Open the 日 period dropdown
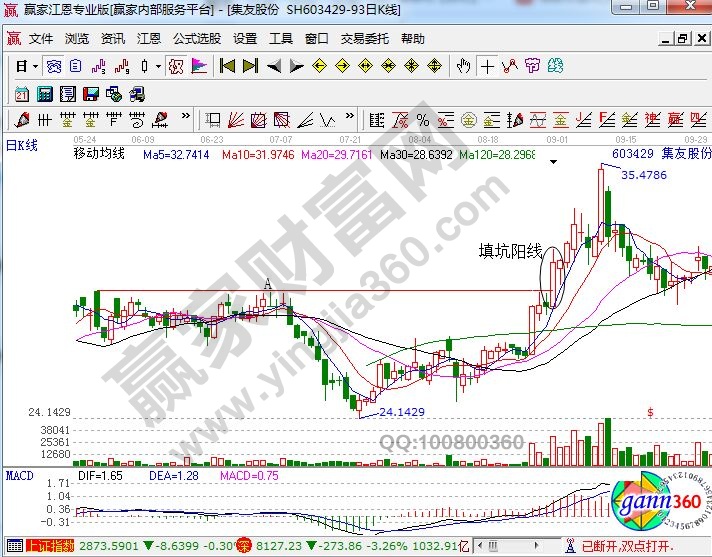The height and width of the screenshot is (557, 712). (25, 66)
